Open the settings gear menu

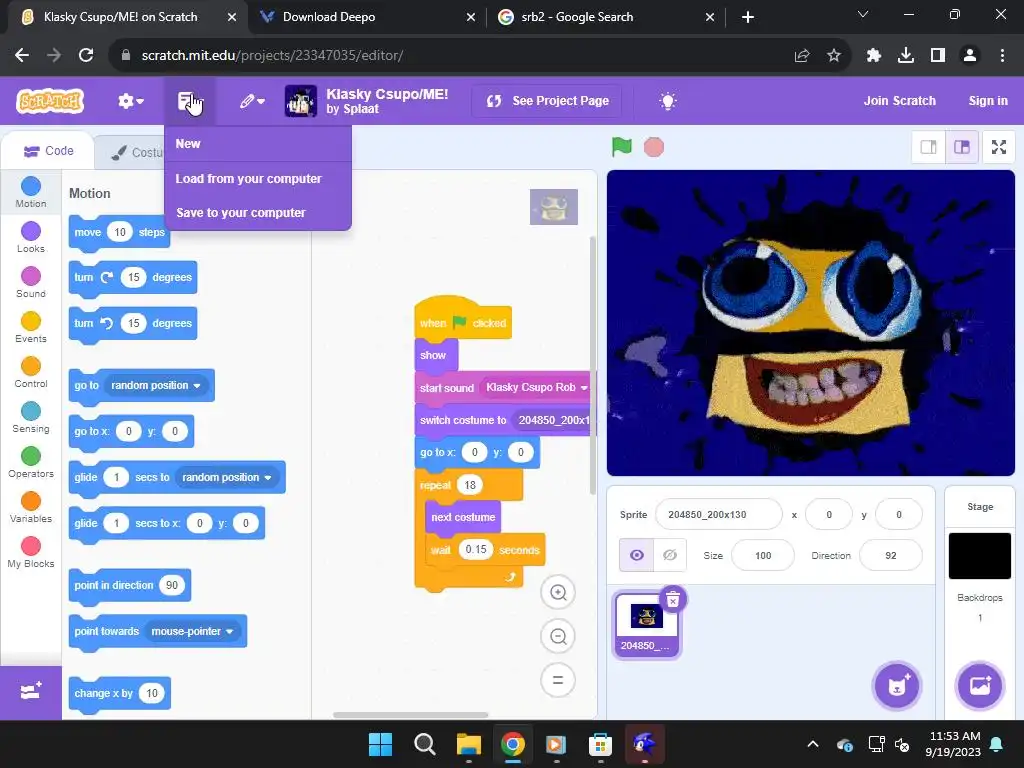tap(130, 101)
